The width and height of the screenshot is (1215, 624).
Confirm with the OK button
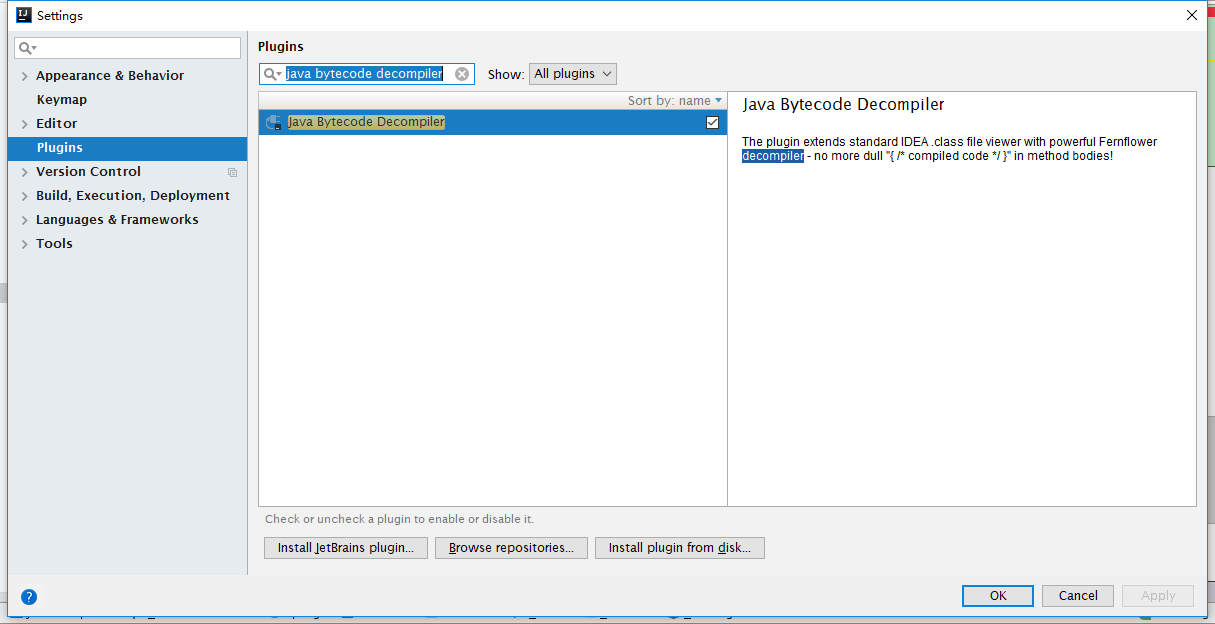998,596
